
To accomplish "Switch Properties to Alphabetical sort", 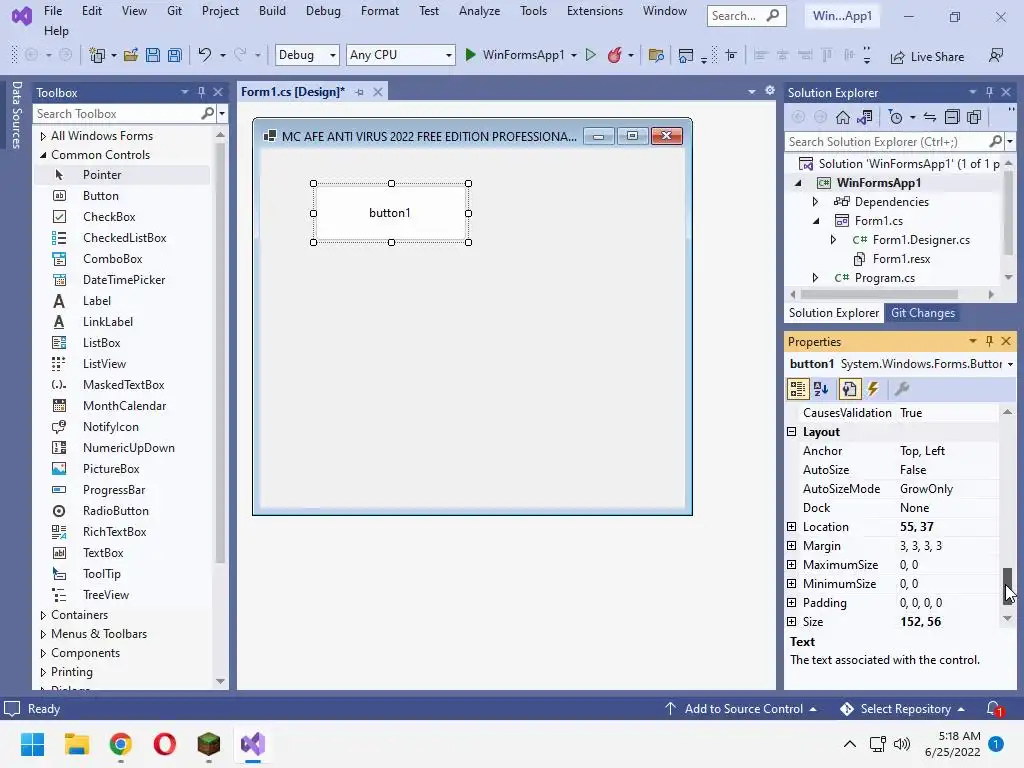I will pyautogui.click(x=822, y=389).
